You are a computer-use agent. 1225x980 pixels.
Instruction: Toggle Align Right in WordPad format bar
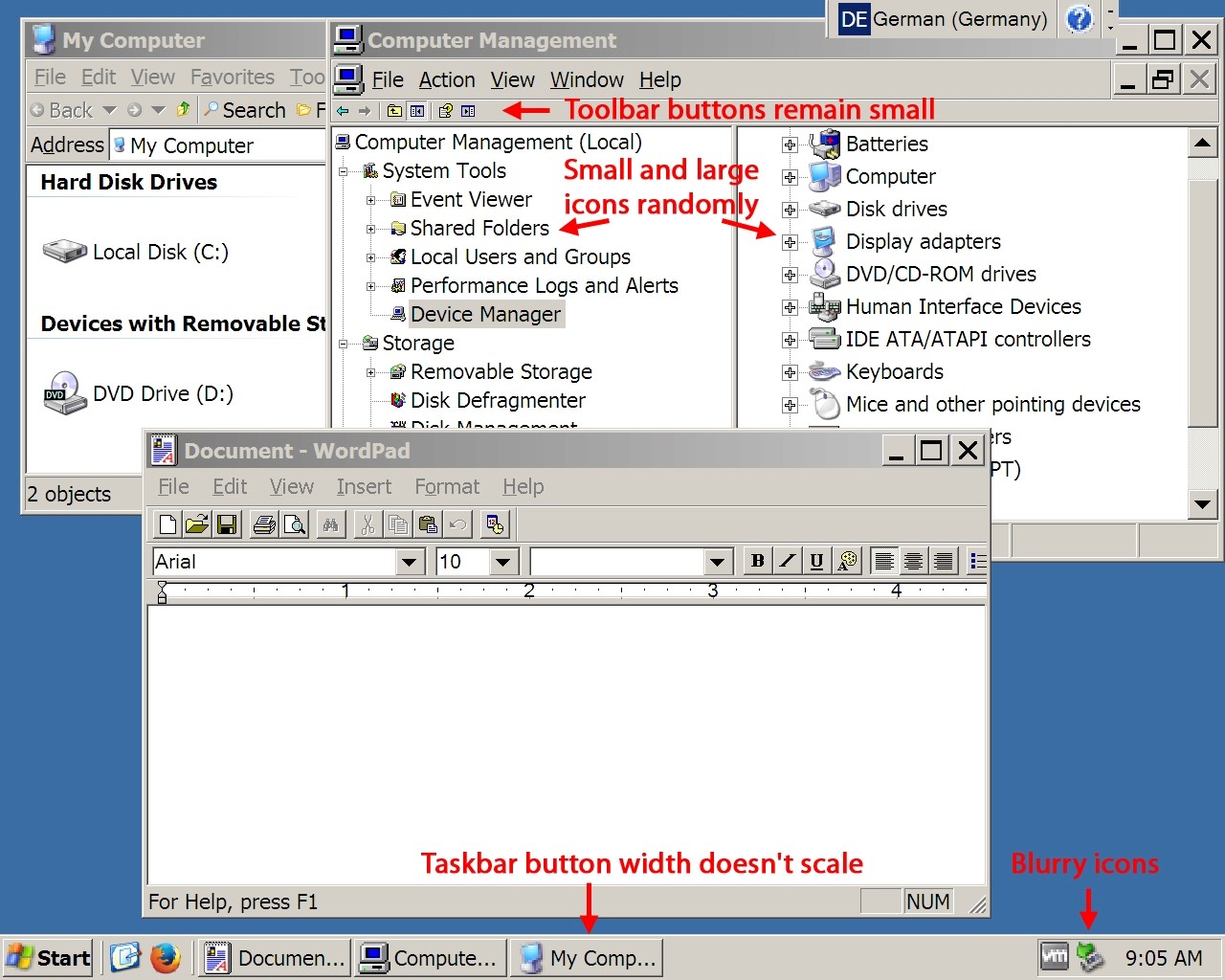pyautogui.click(x=944, y=561)
